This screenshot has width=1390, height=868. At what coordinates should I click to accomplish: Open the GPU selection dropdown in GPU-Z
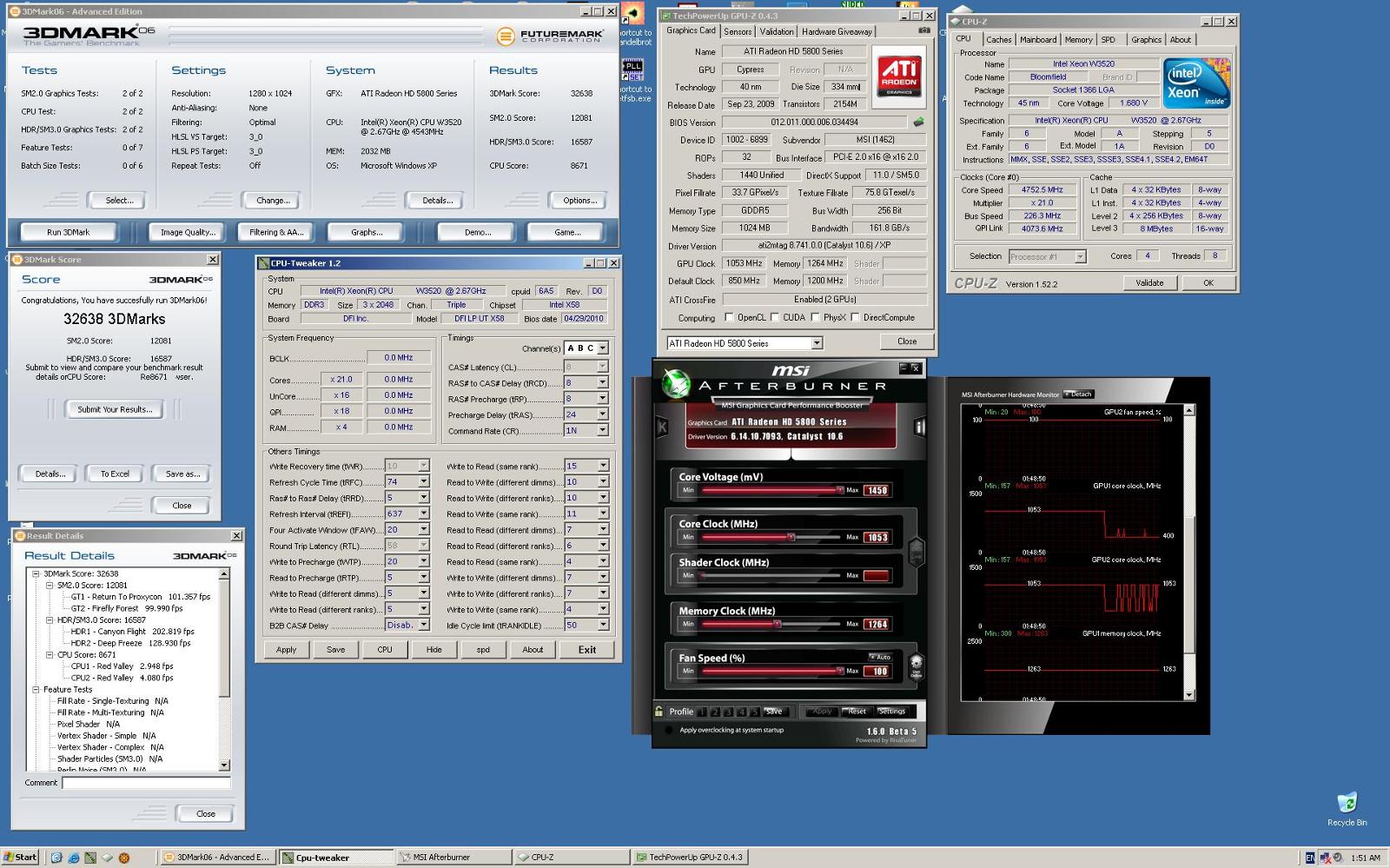[x=817, y=343]
